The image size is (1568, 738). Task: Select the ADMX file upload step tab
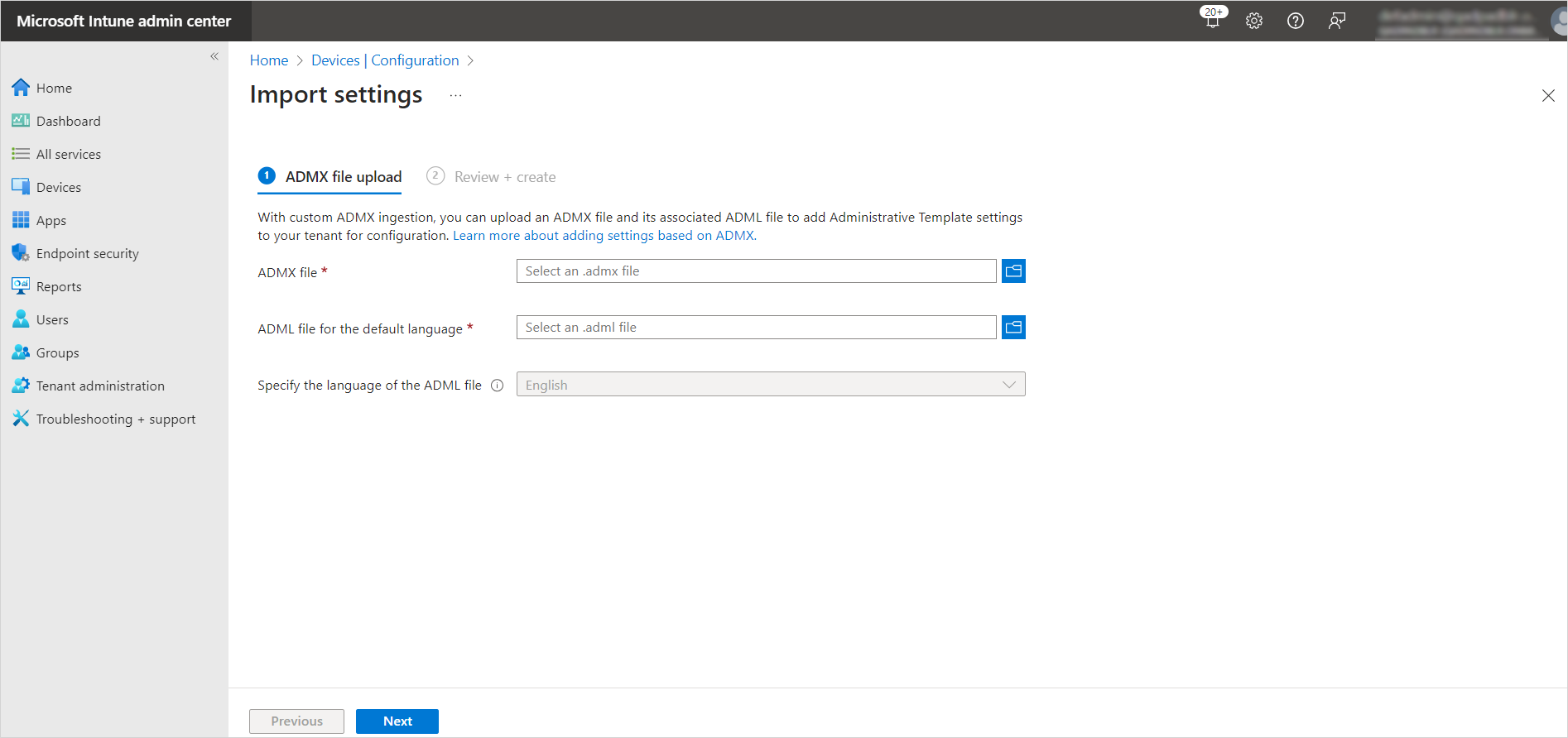(330, 177)
